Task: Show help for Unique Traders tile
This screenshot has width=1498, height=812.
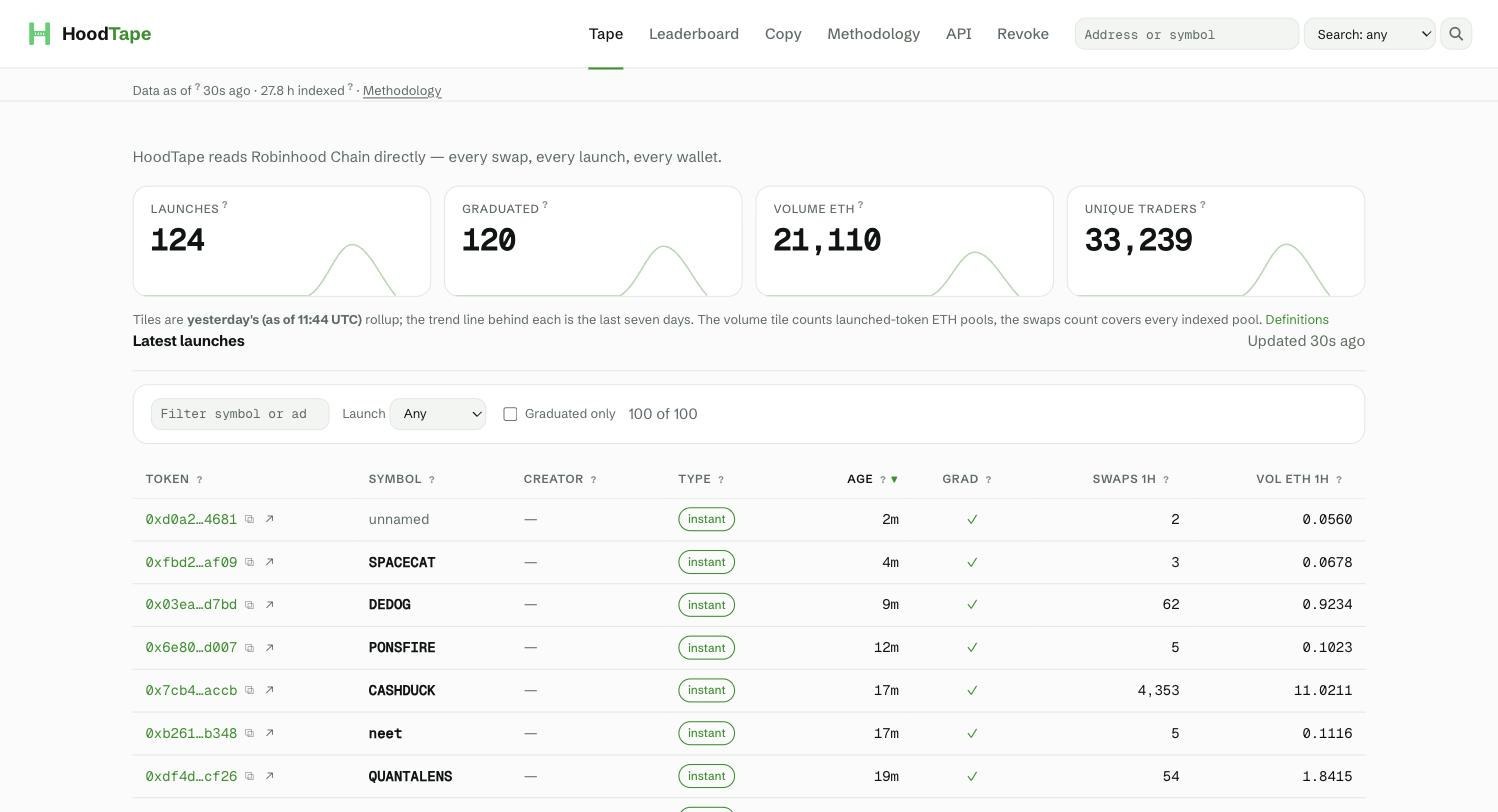Action: 1203,205
